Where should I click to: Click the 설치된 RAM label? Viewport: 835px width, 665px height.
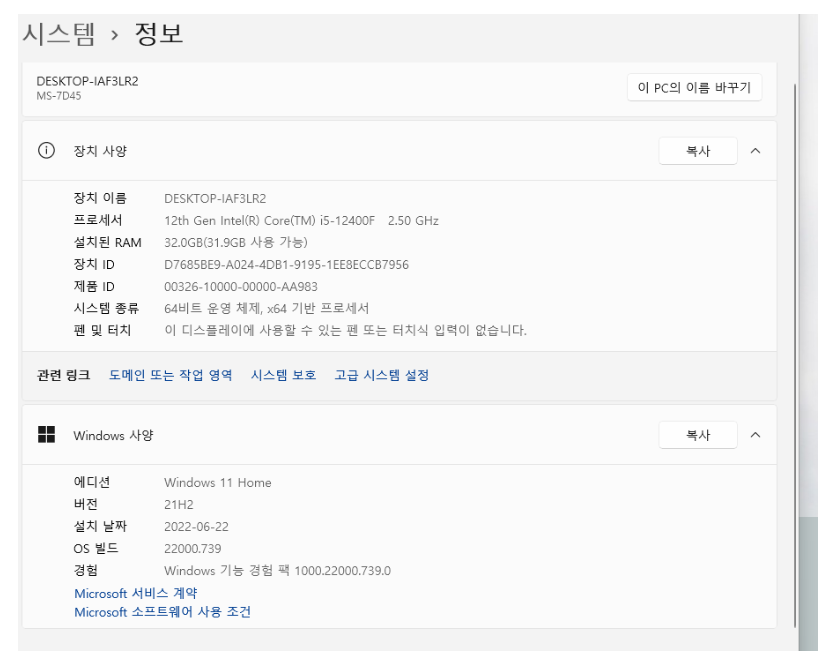(108, 243)
